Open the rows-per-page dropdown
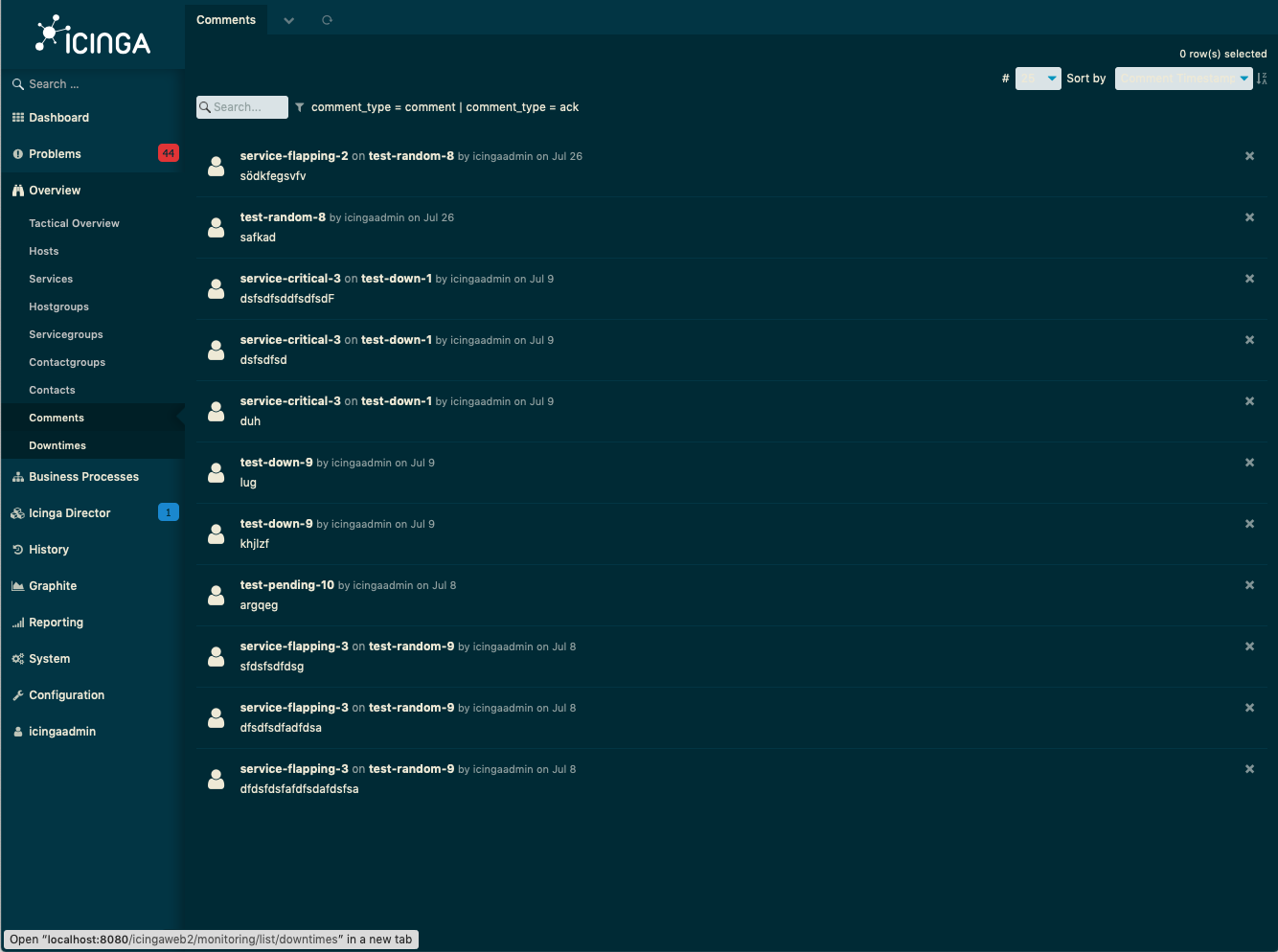The height and width of the screenshot is (952, 1278). tap(1038, 79)
